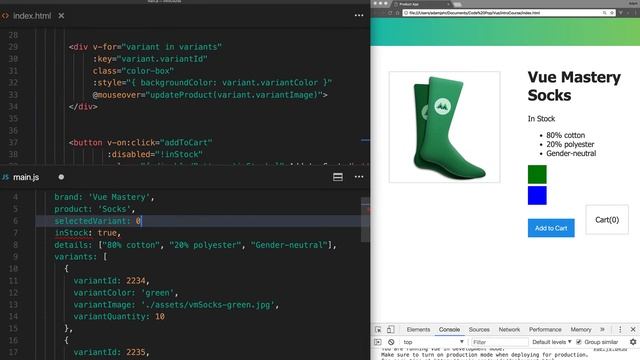Open the DevTools Network tab
Screen dimensions: 640x360
[509, 329]
